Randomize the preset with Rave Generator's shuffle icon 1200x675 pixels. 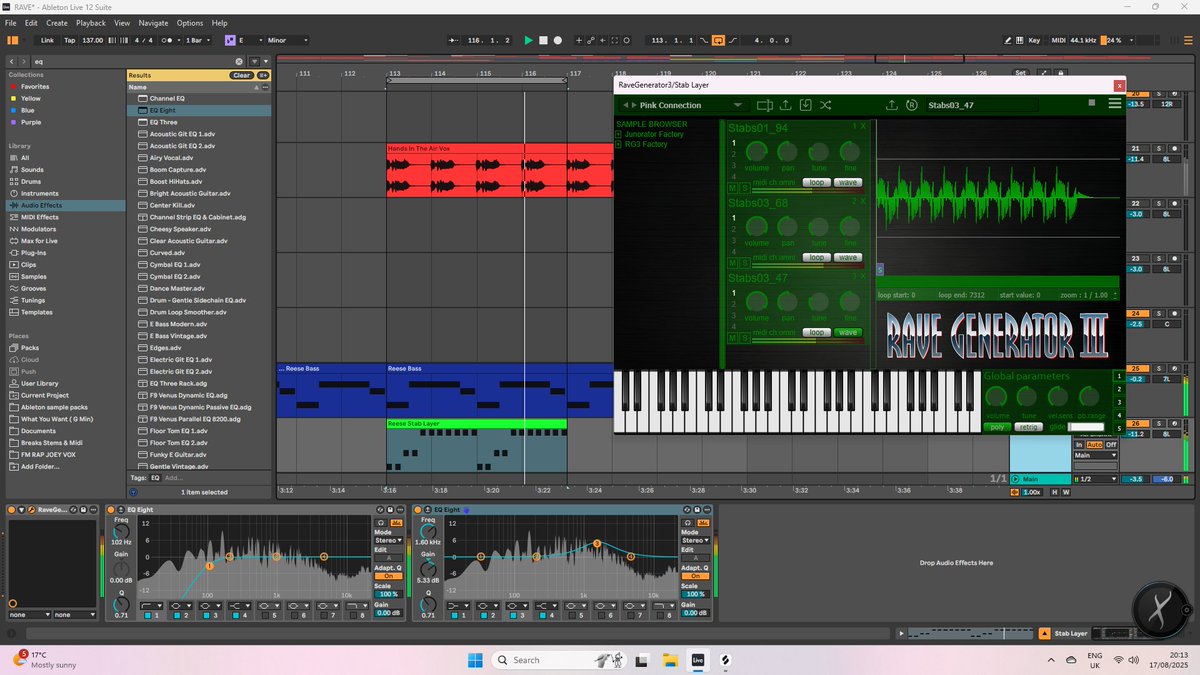click(x=825, y=105)
